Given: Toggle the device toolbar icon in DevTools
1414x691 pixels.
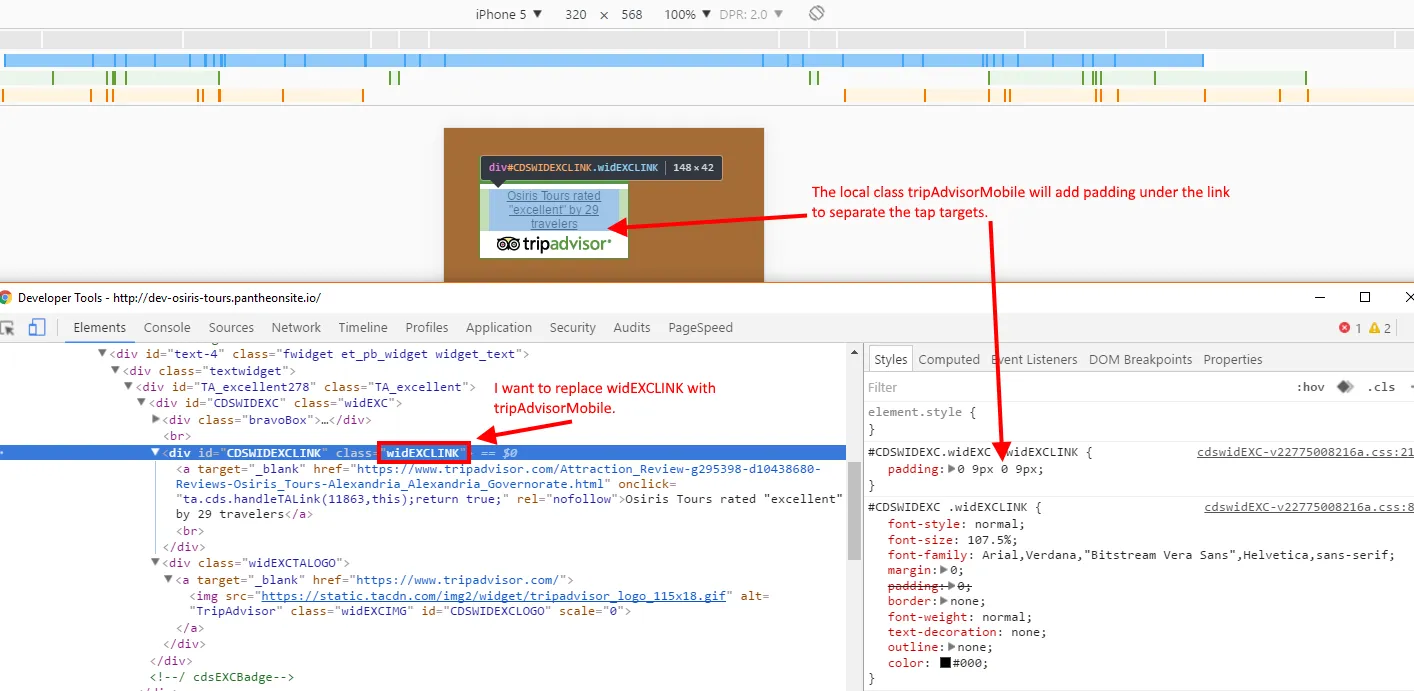Looking at the screenshot, I should coord(37,327).
